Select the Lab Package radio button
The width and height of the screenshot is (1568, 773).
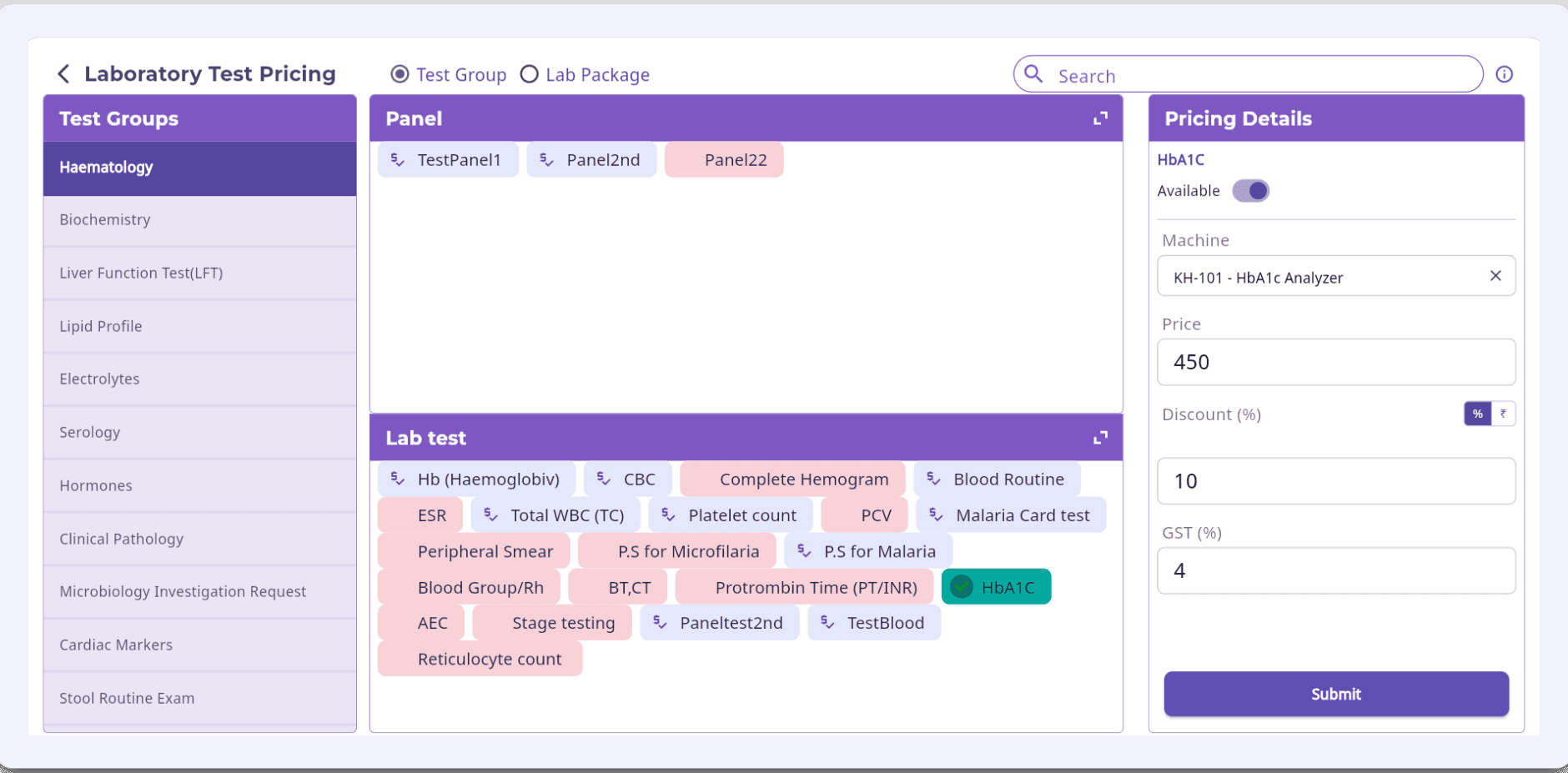[529, 74]
